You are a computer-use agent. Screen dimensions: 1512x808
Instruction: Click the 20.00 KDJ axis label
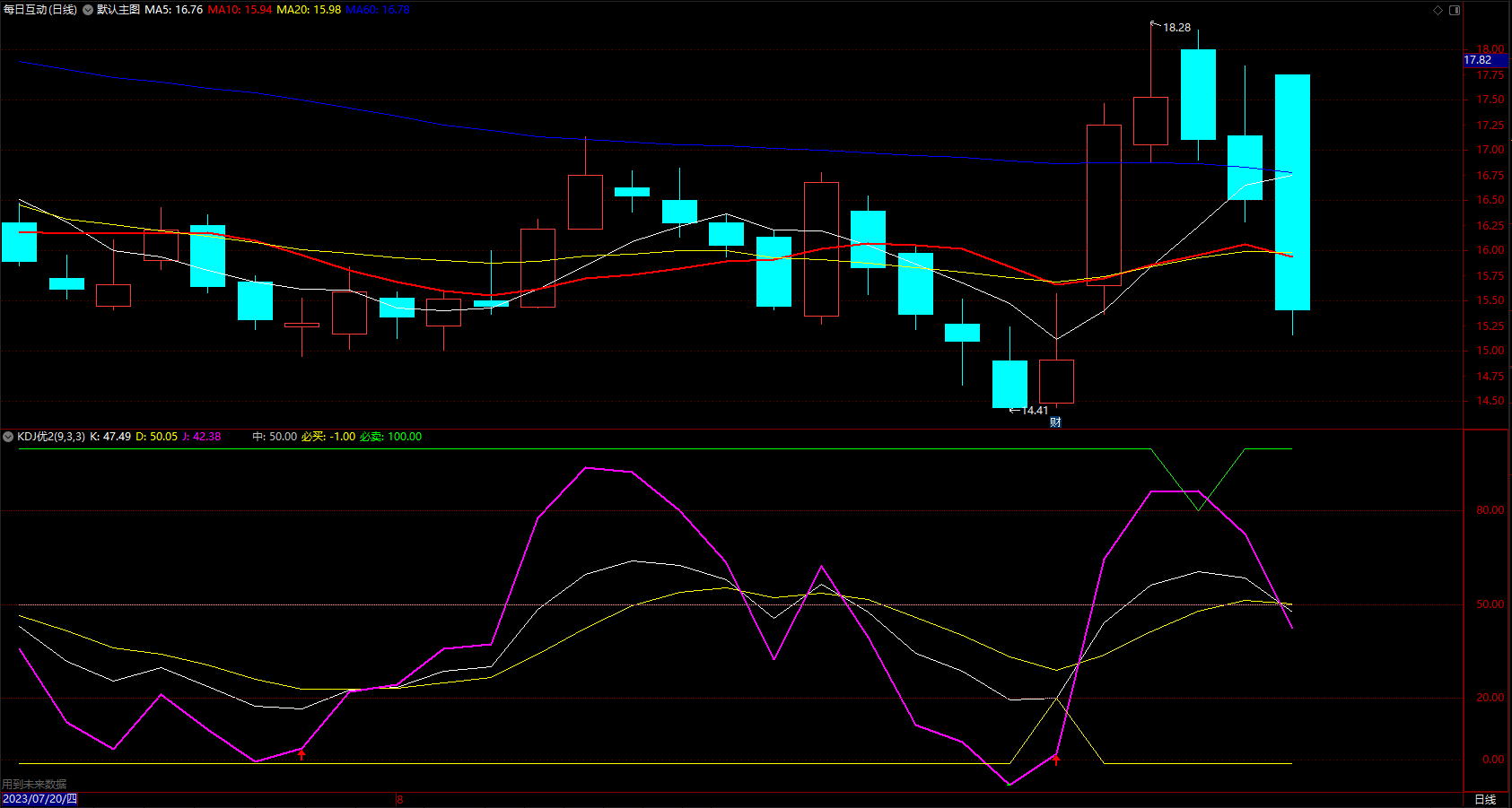click(x=1490, y=698)
